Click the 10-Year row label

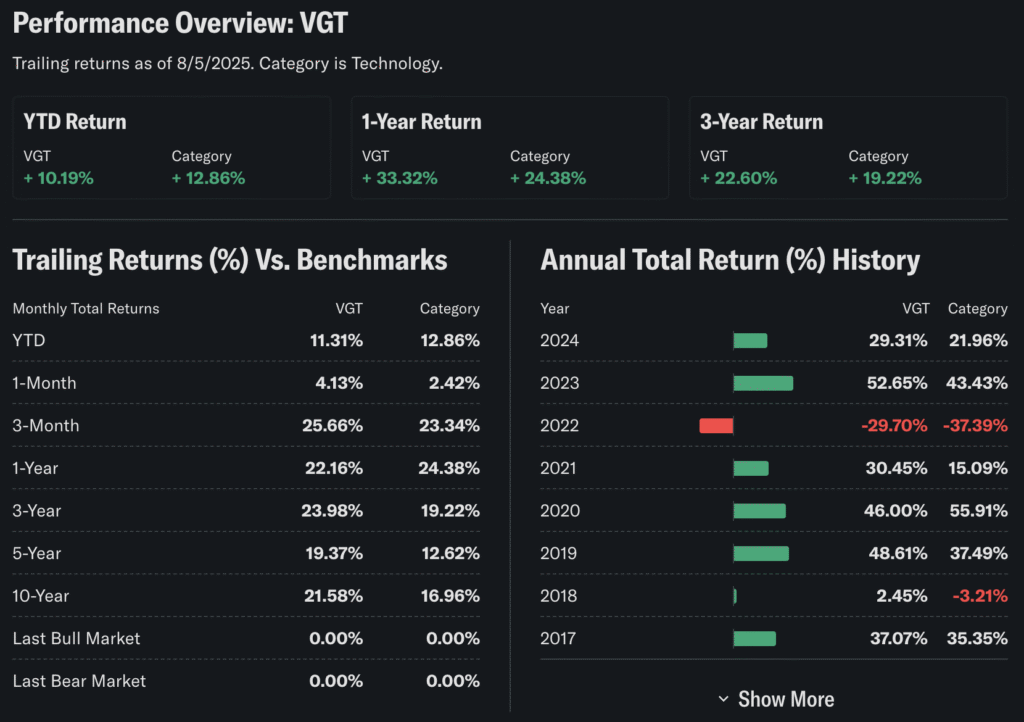[x=40, y=596]
